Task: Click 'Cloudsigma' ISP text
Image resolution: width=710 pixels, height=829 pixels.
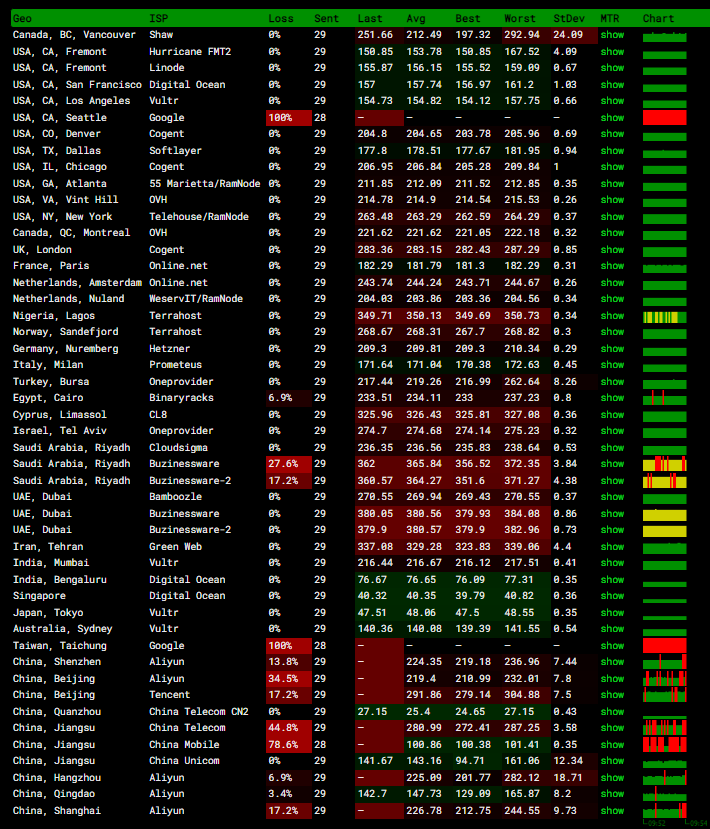Action: pos(178,447)
